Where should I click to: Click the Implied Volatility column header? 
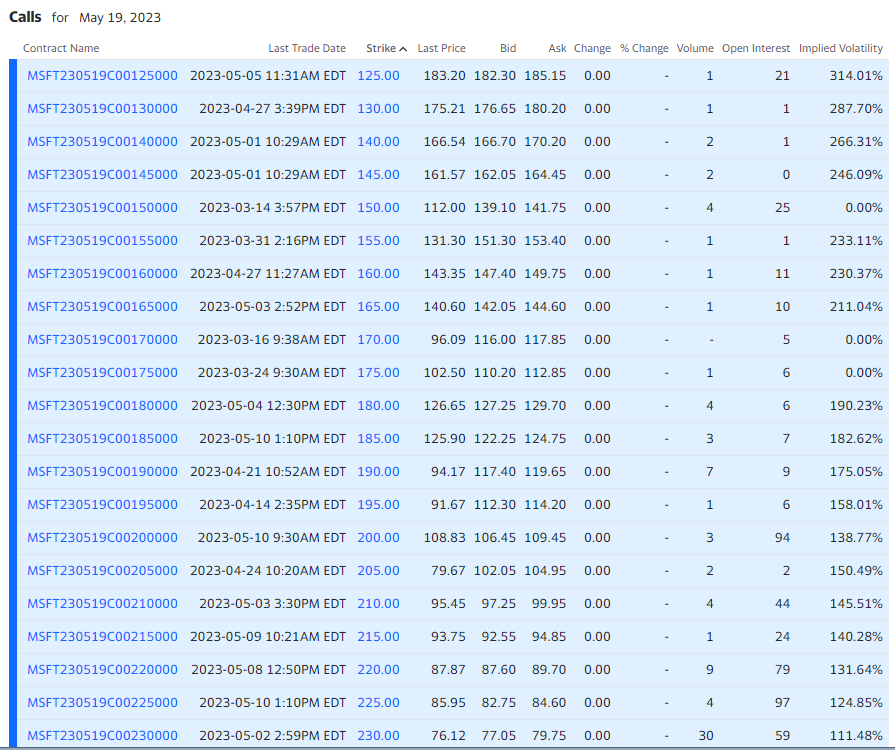point(840,49)
